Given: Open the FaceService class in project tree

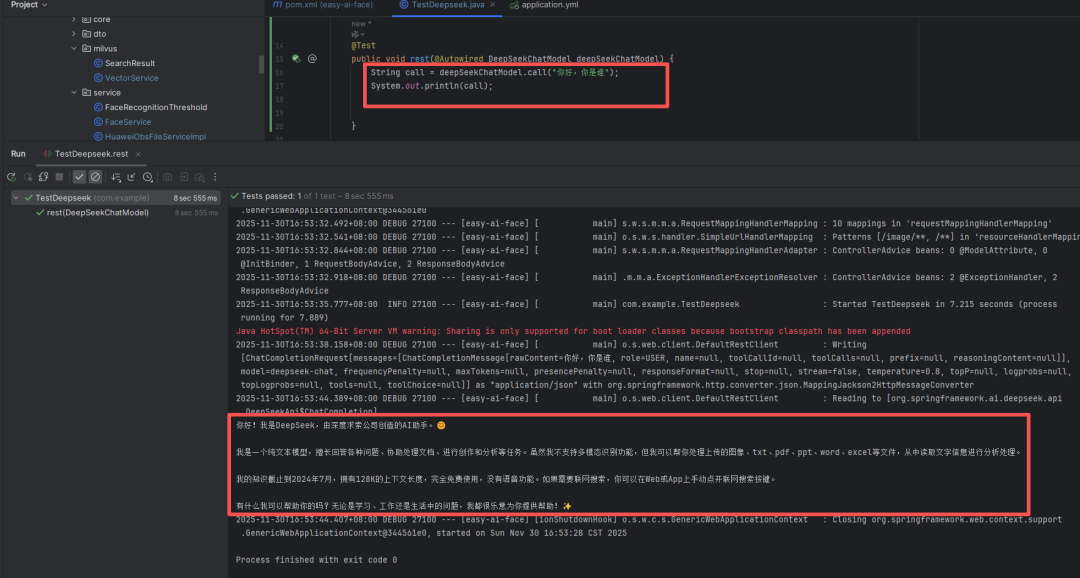Looking at the screenshot, I should (128, 122).
